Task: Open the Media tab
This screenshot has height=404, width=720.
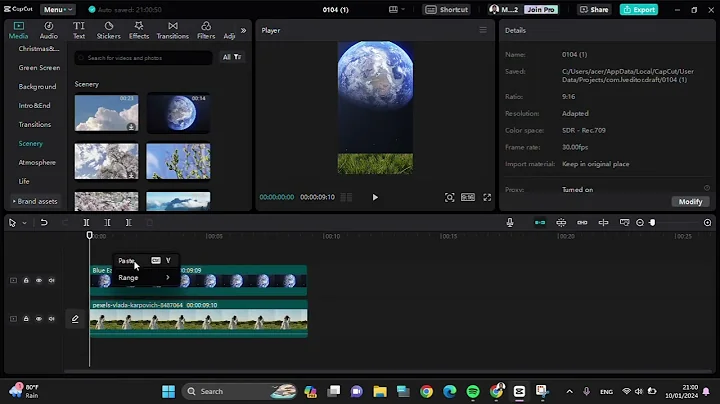Action: tap(18, 30)
